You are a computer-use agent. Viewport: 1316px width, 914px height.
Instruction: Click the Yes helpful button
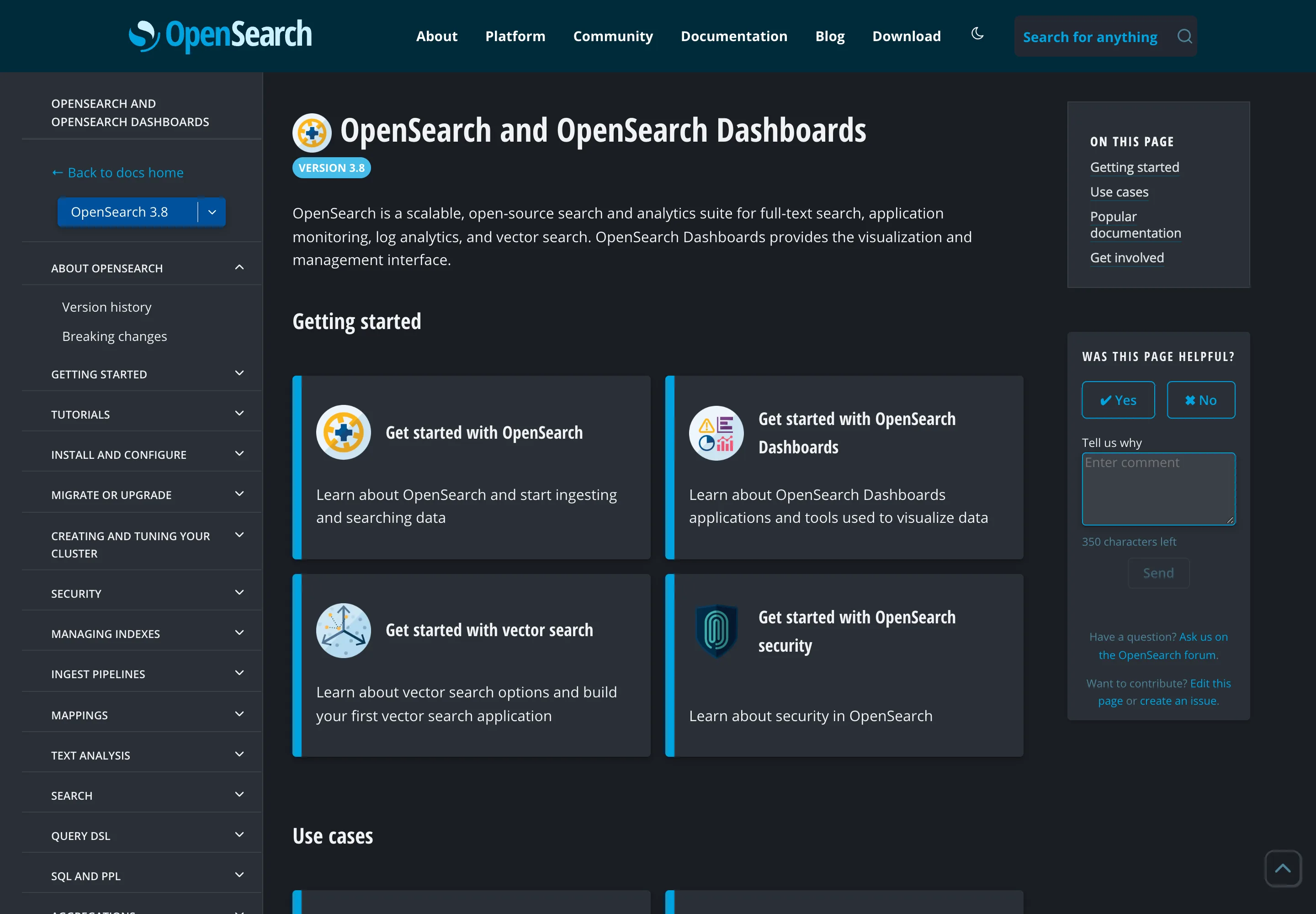point(1118,400)
